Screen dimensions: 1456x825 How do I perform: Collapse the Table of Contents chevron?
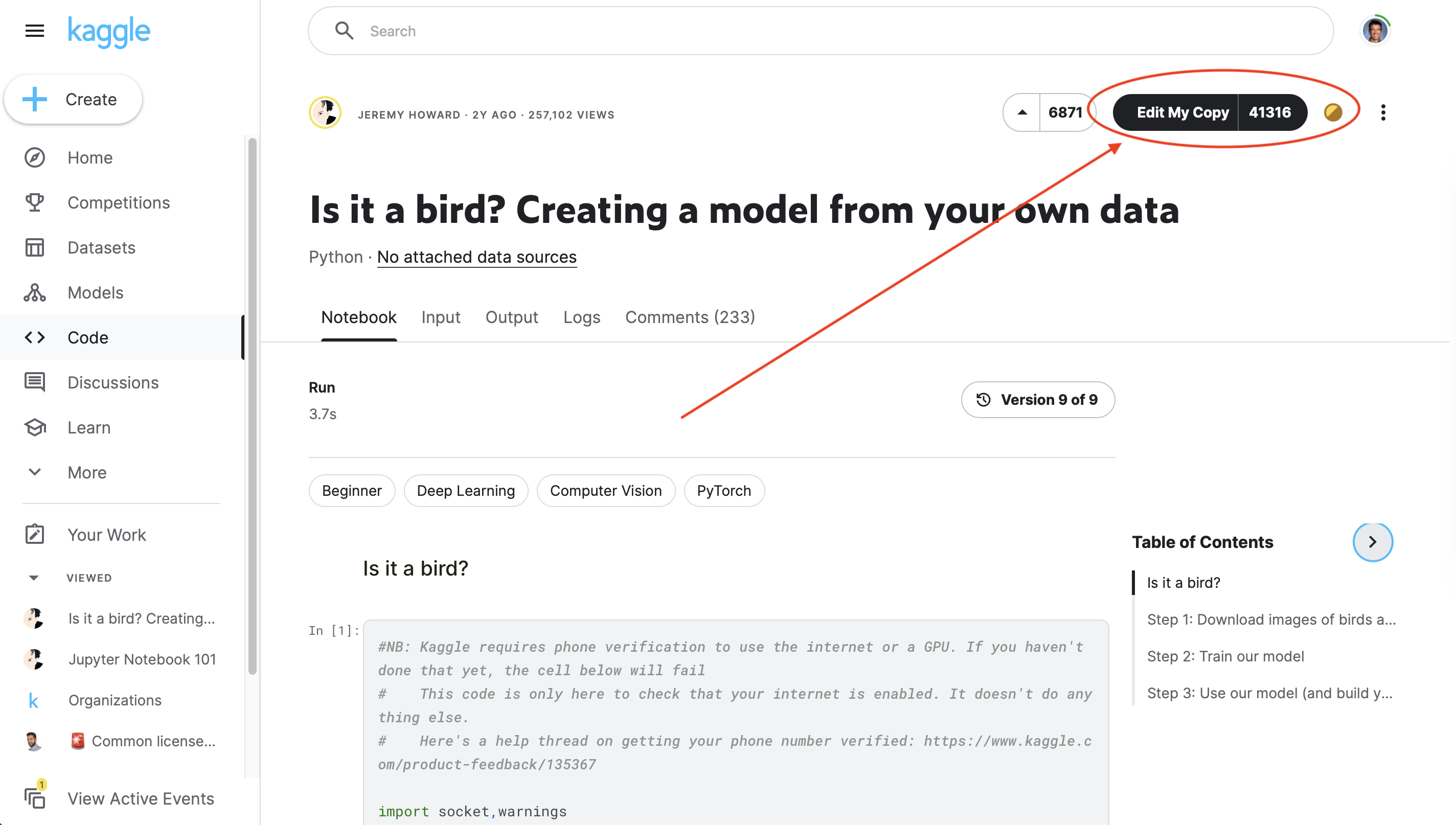(1373, 542)
